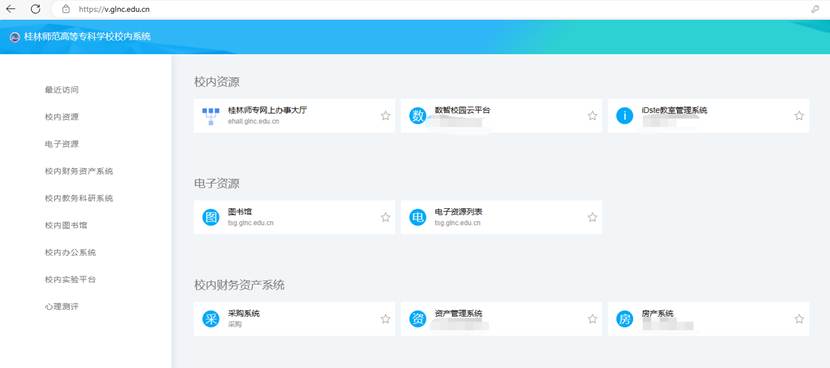
Task: Mark 采购系统 as favorite
Action: point(385,319)
